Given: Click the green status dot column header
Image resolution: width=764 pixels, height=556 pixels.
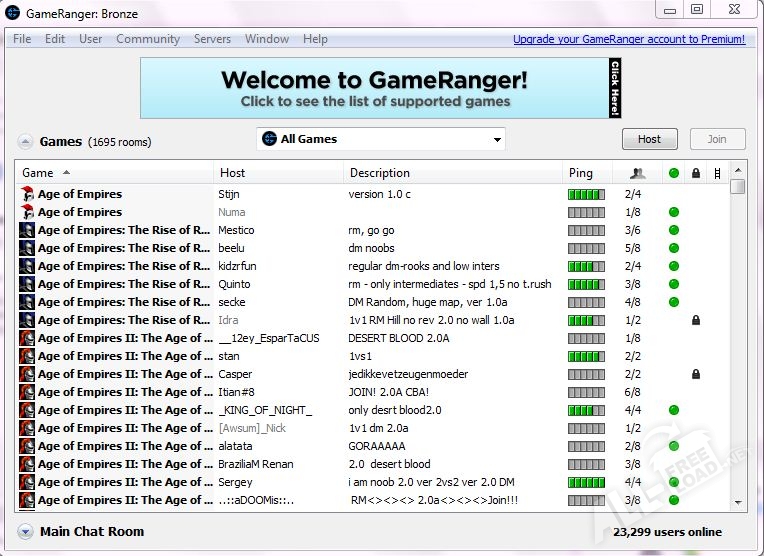Looking at the screenshot, I should coord(674,173).
